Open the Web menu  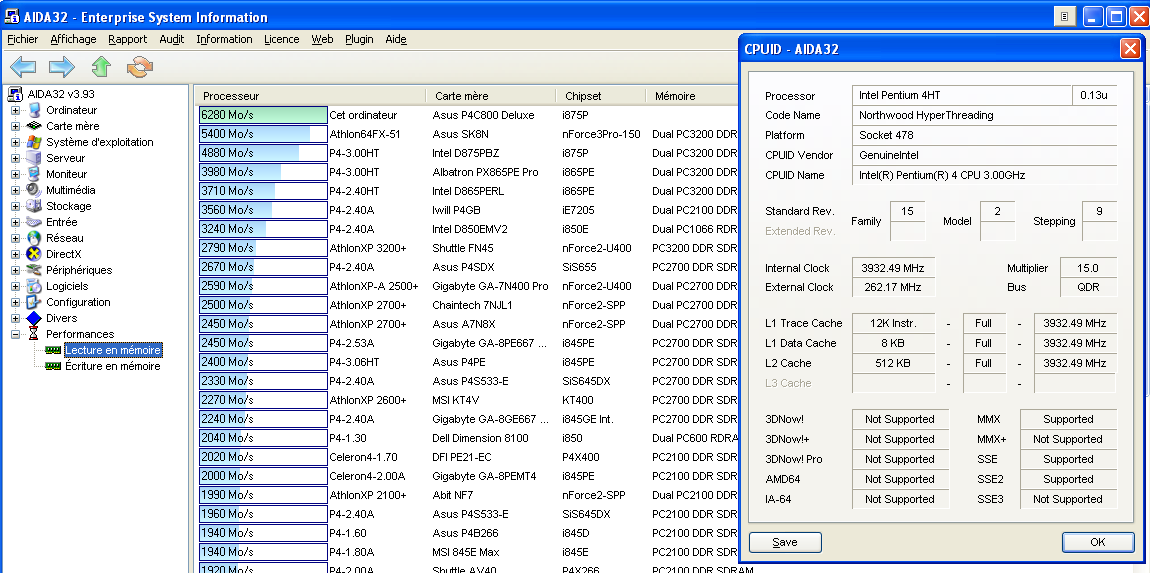[322, 40]
